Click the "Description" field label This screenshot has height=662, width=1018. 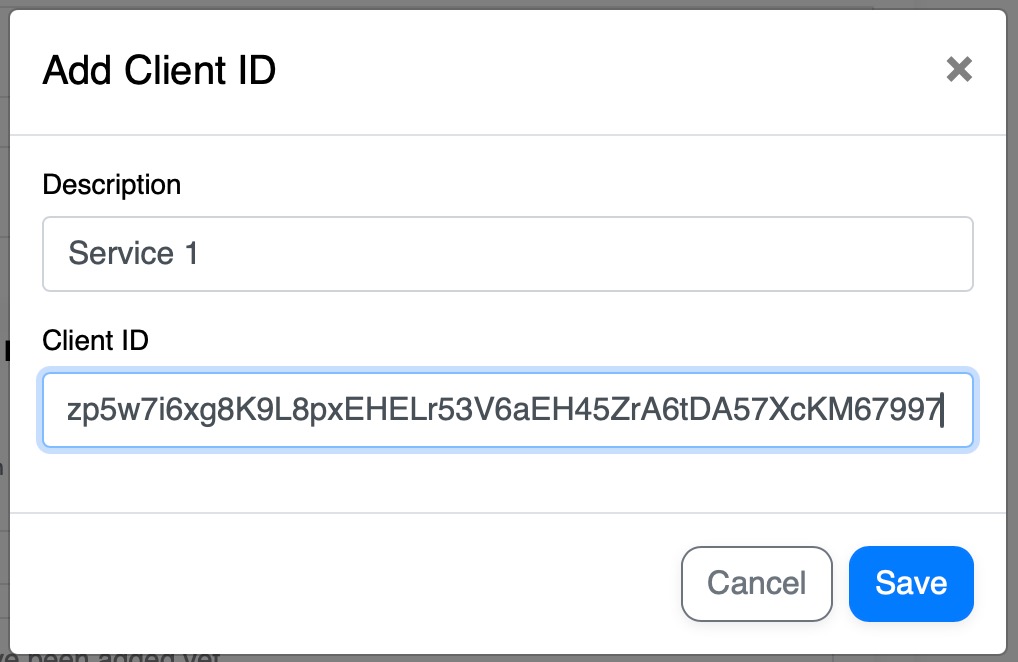[x=111, y=185]
